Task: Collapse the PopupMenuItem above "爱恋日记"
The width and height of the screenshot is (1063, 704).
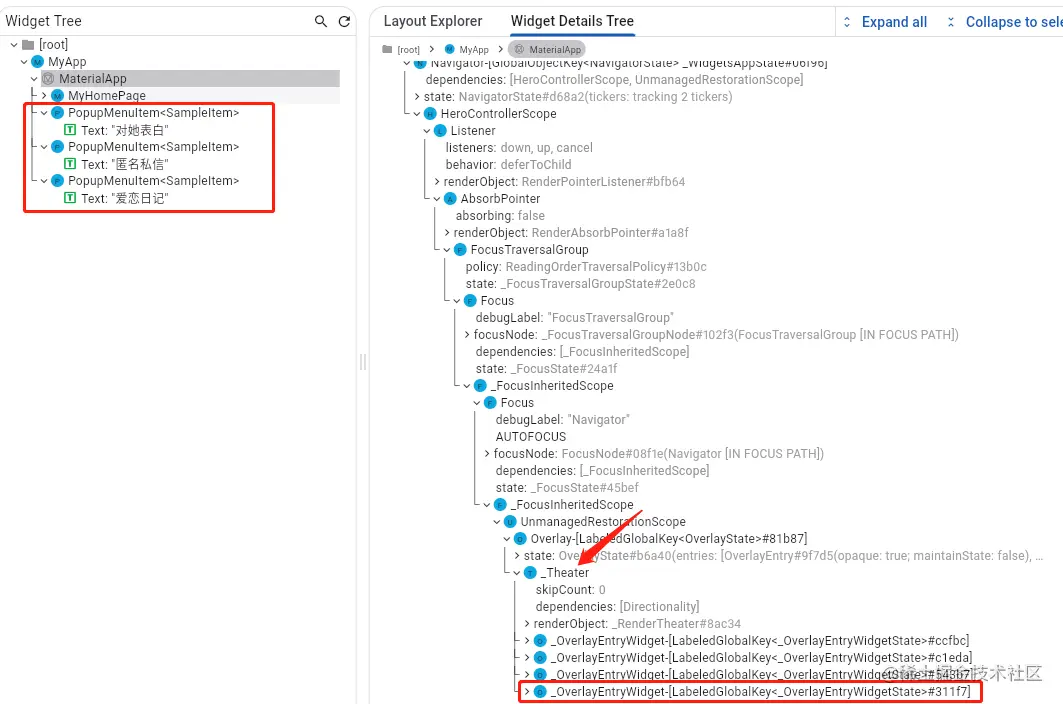Action: [44, 180]
